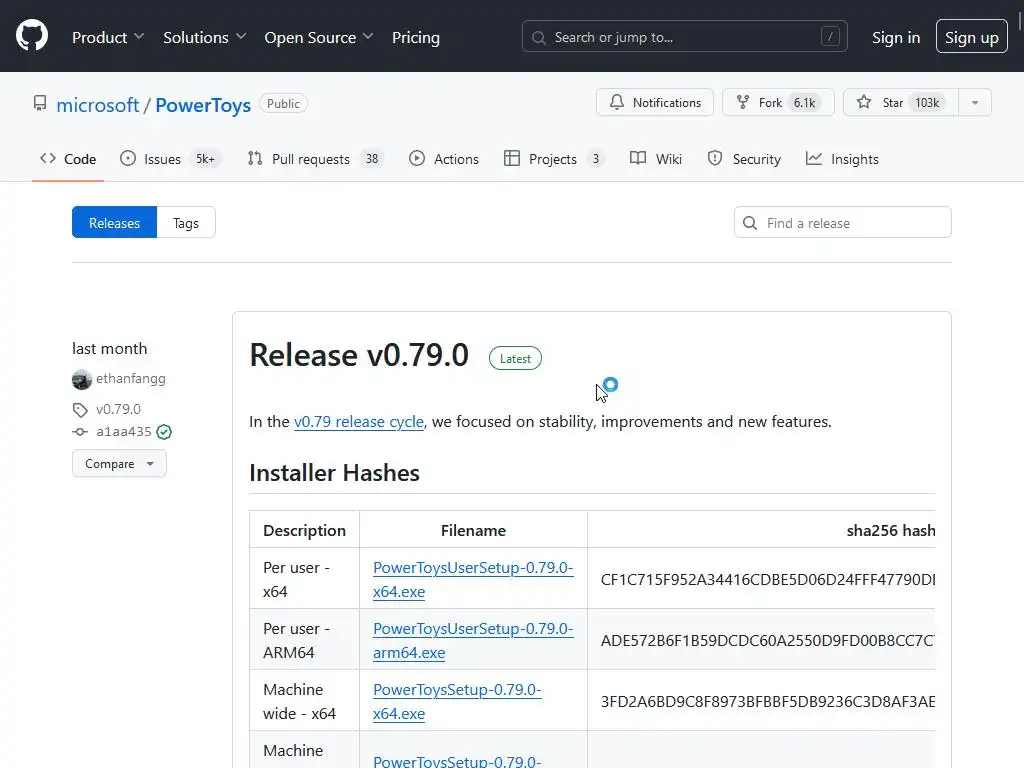This screenshot has width=1024, height=768.
Task: Click the Filename column header
Action: click(x=473, y=530)
